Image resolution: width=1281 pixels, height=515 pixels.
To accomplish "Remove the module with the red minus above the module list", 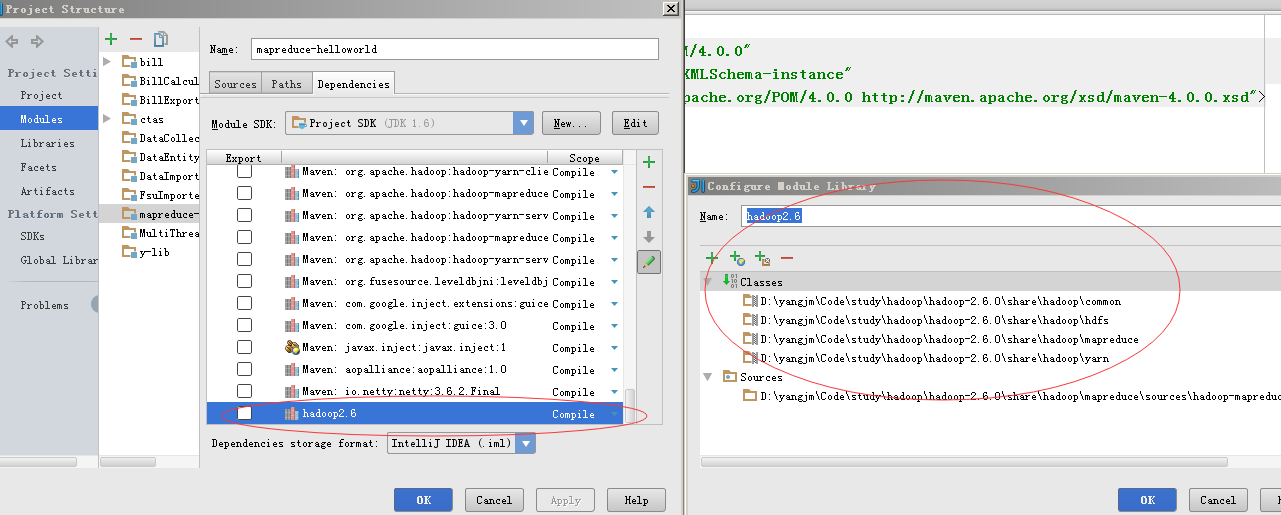I will coord(136,39).
